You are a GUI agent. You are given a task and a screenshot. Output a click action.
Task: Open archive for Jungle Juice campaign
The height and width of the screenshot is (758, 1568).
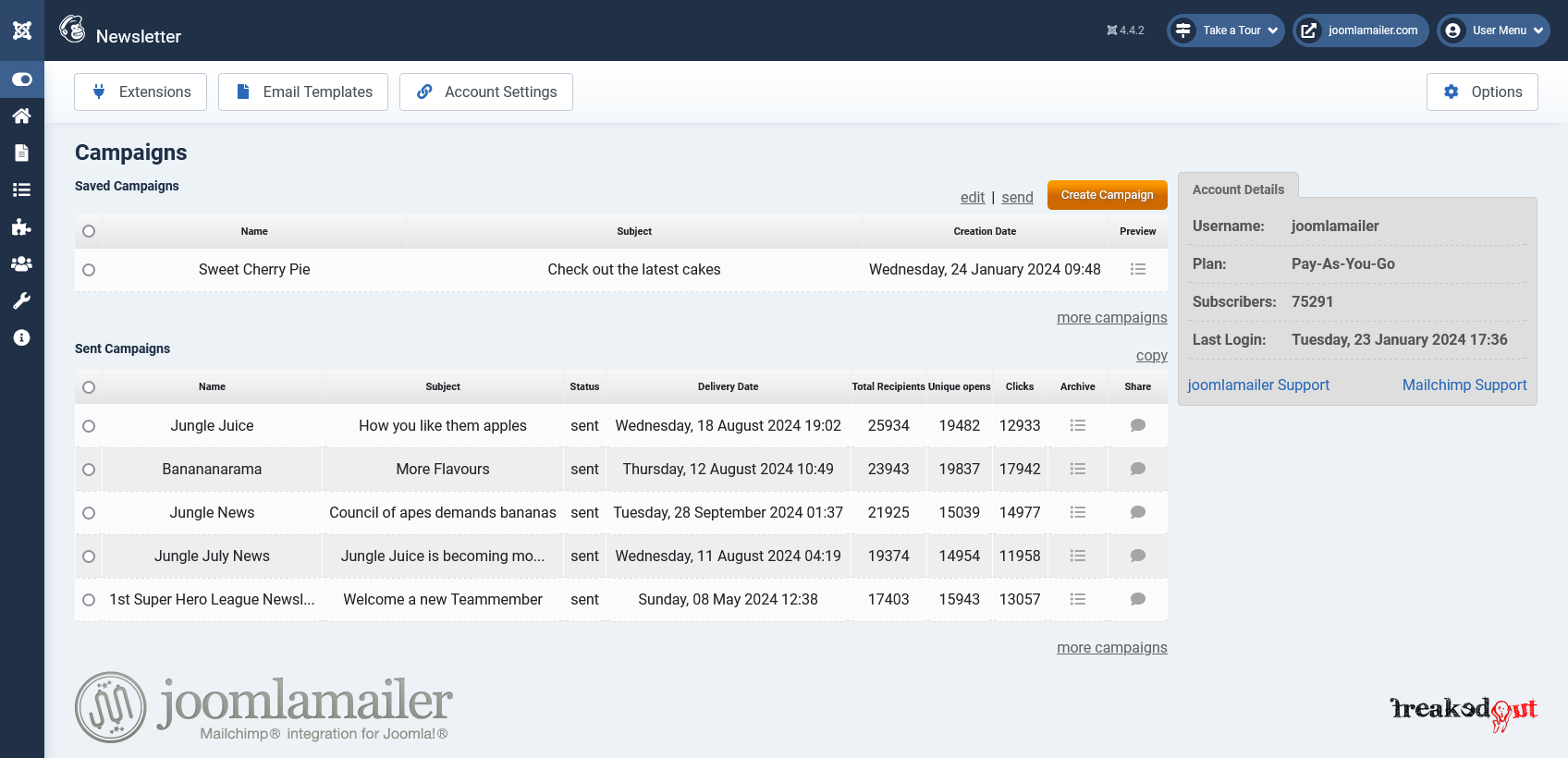point(1077,425)
